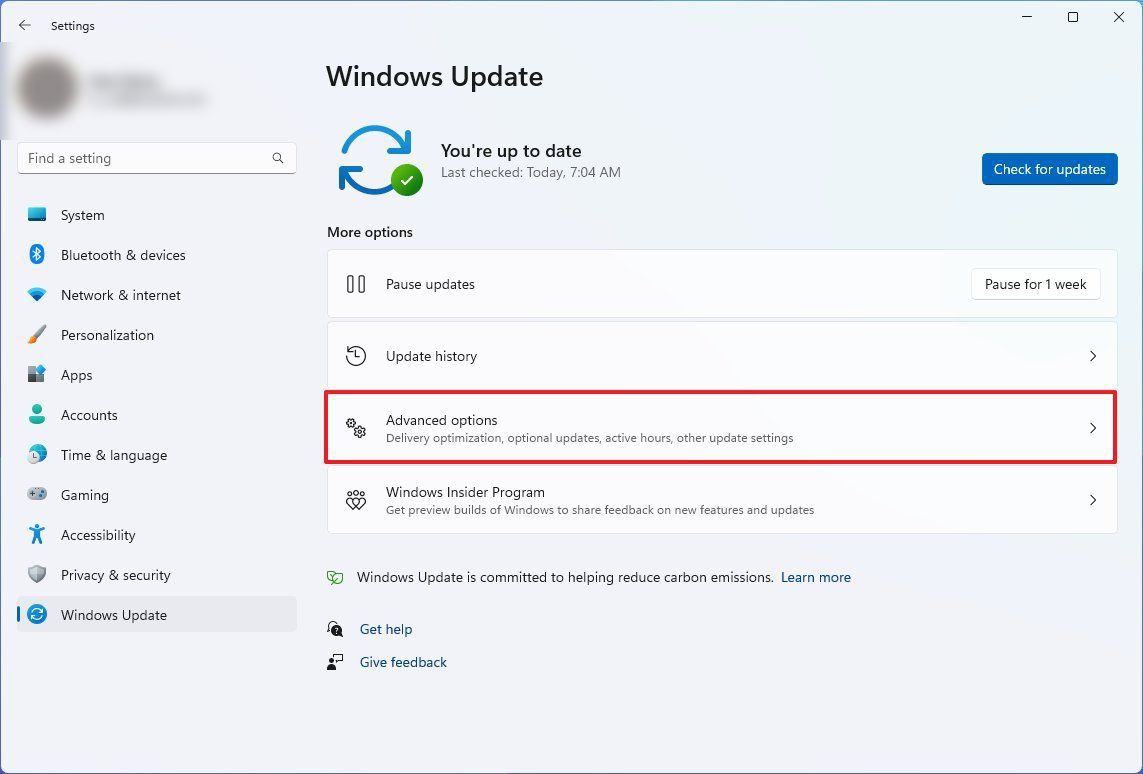Image resolution: width=1143 pixels, height=774 pixels.
Task: Open Advanced options chevron arrow
Action: 1093,428
